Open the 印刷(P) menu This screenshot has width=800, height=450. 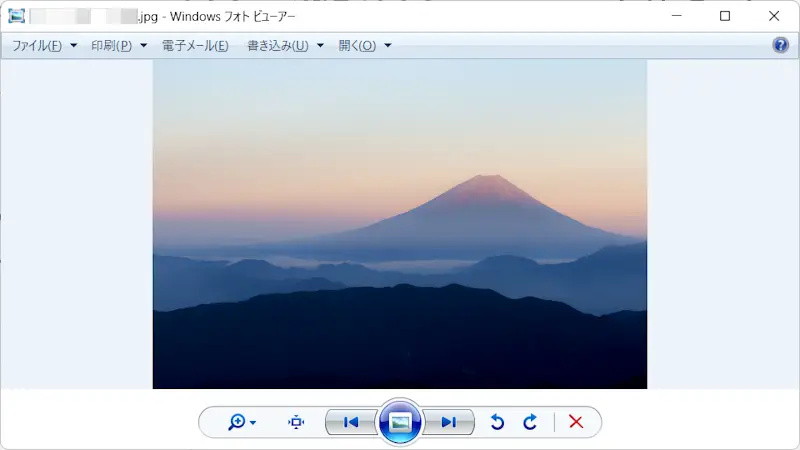coord(112,46)
